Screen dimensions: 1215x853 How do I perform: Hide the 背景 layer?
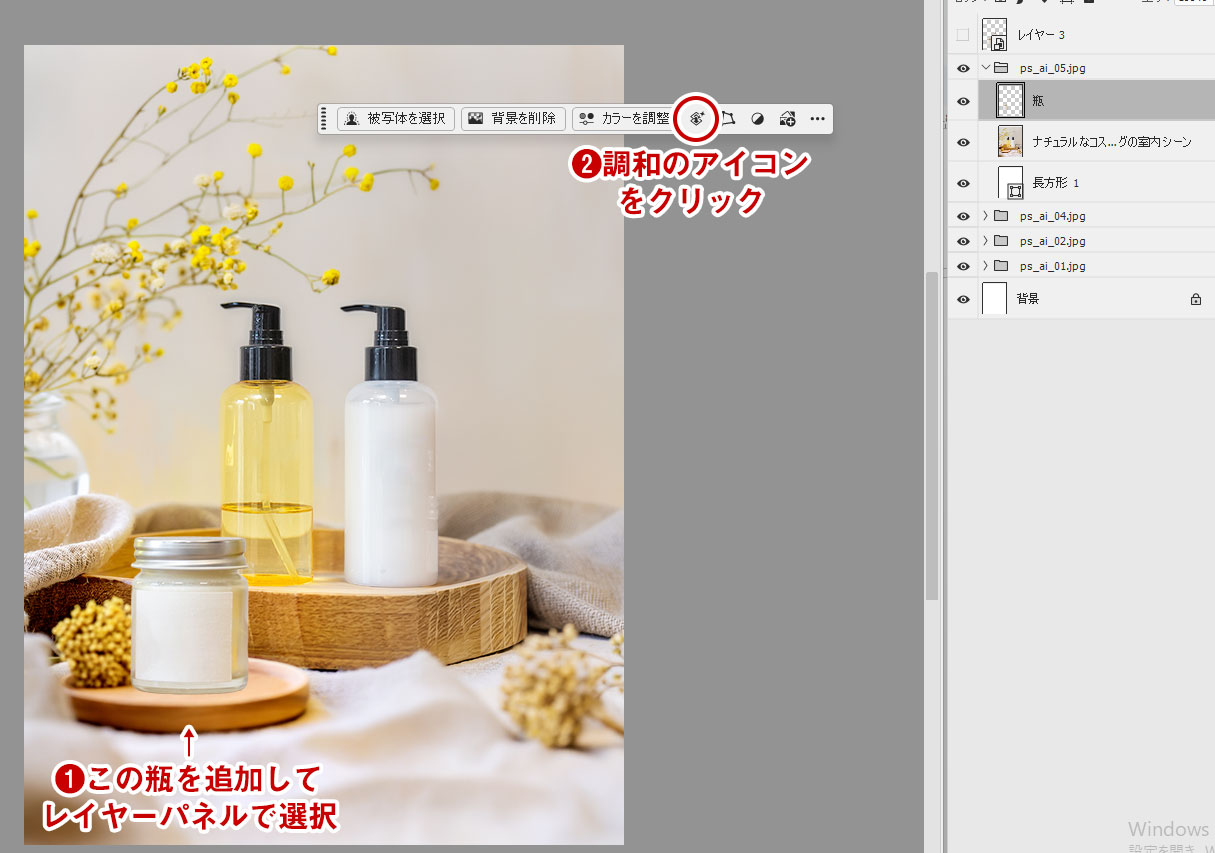coord(963,299)
